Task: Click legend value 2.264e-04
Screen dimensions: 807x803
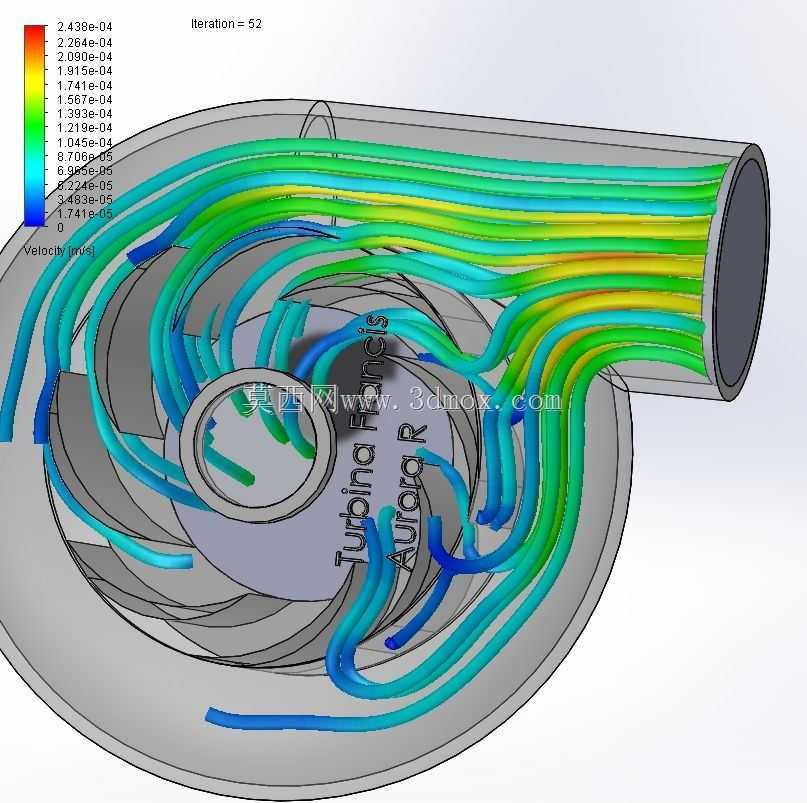Action: click(x=84, y=42)
